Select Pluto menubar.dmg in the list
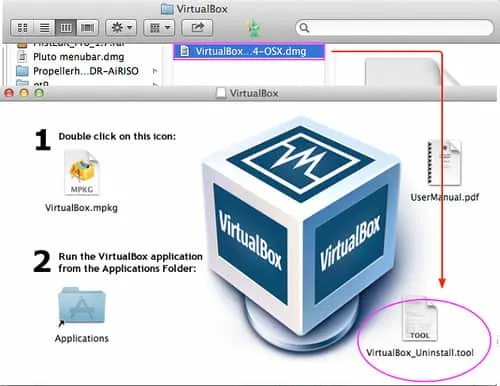The width and height of the screenshot is (500, 386). coord(78,57)
